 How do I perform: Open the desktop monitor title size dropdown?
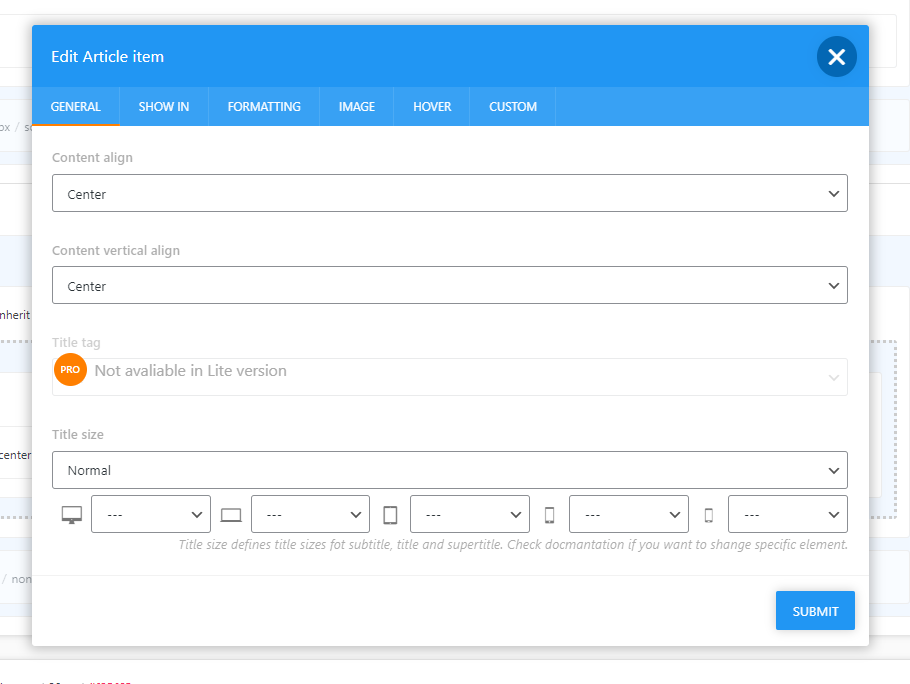151,514
